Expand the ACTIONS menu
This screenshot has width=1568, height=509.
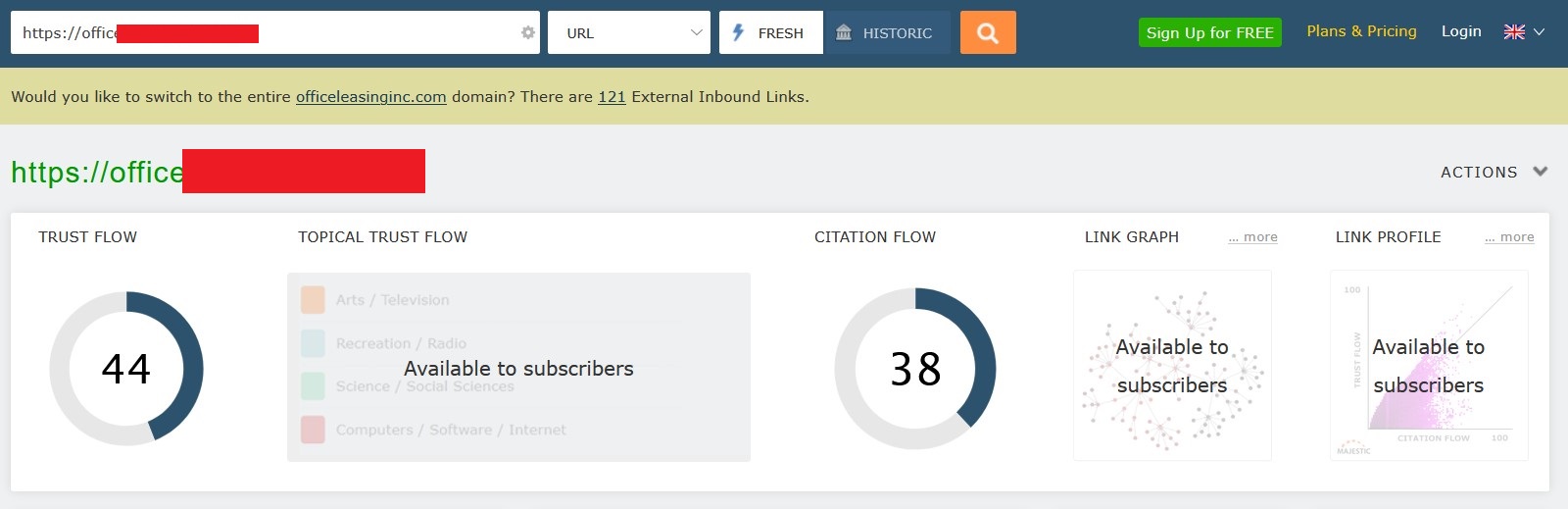pyautogui.click(x=1494, y=172)
